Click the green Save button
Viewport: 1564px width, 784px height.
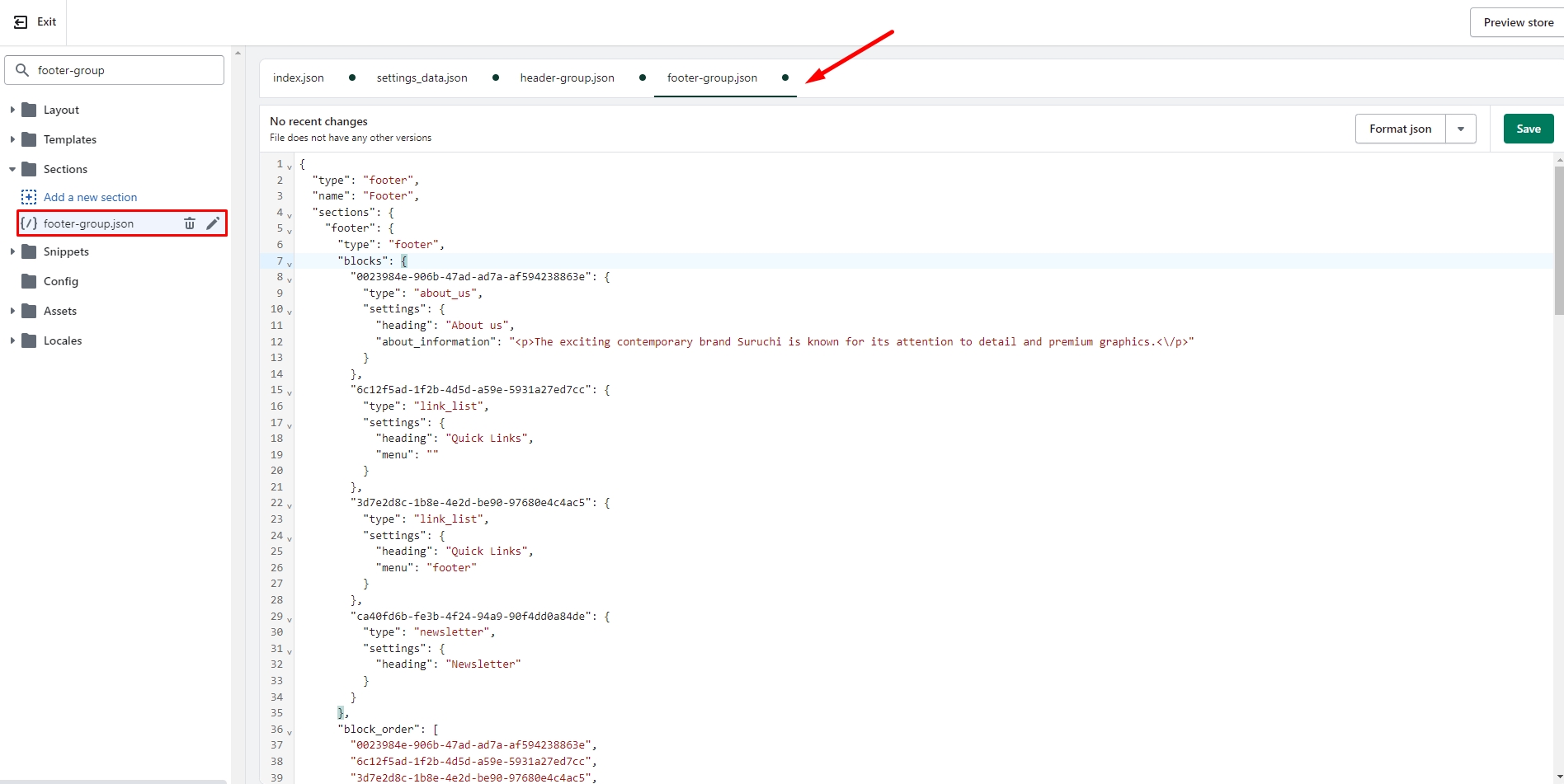coord(1528,129)
